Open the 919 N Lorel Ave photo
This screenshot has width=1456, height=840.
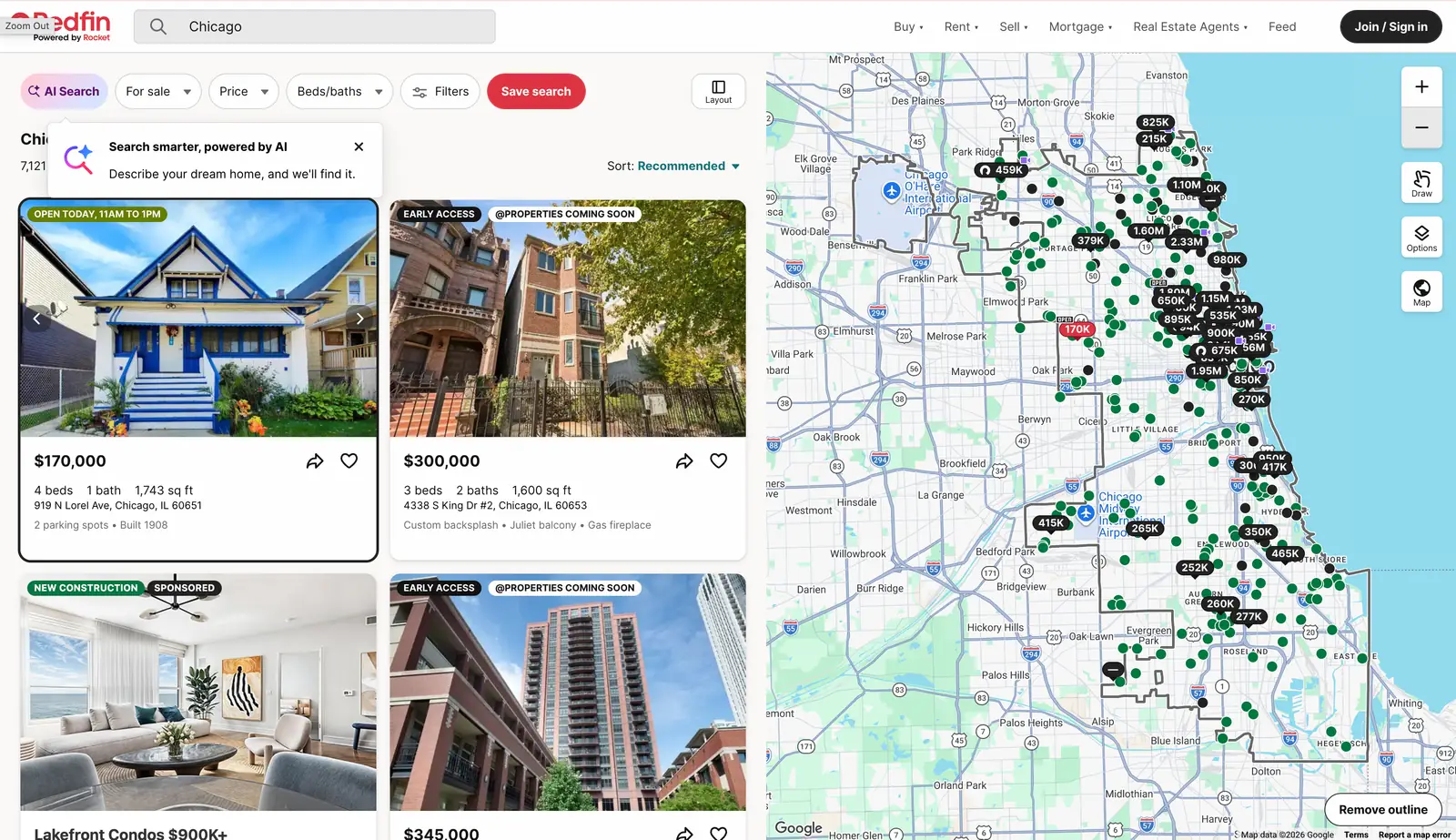[198, 319]
